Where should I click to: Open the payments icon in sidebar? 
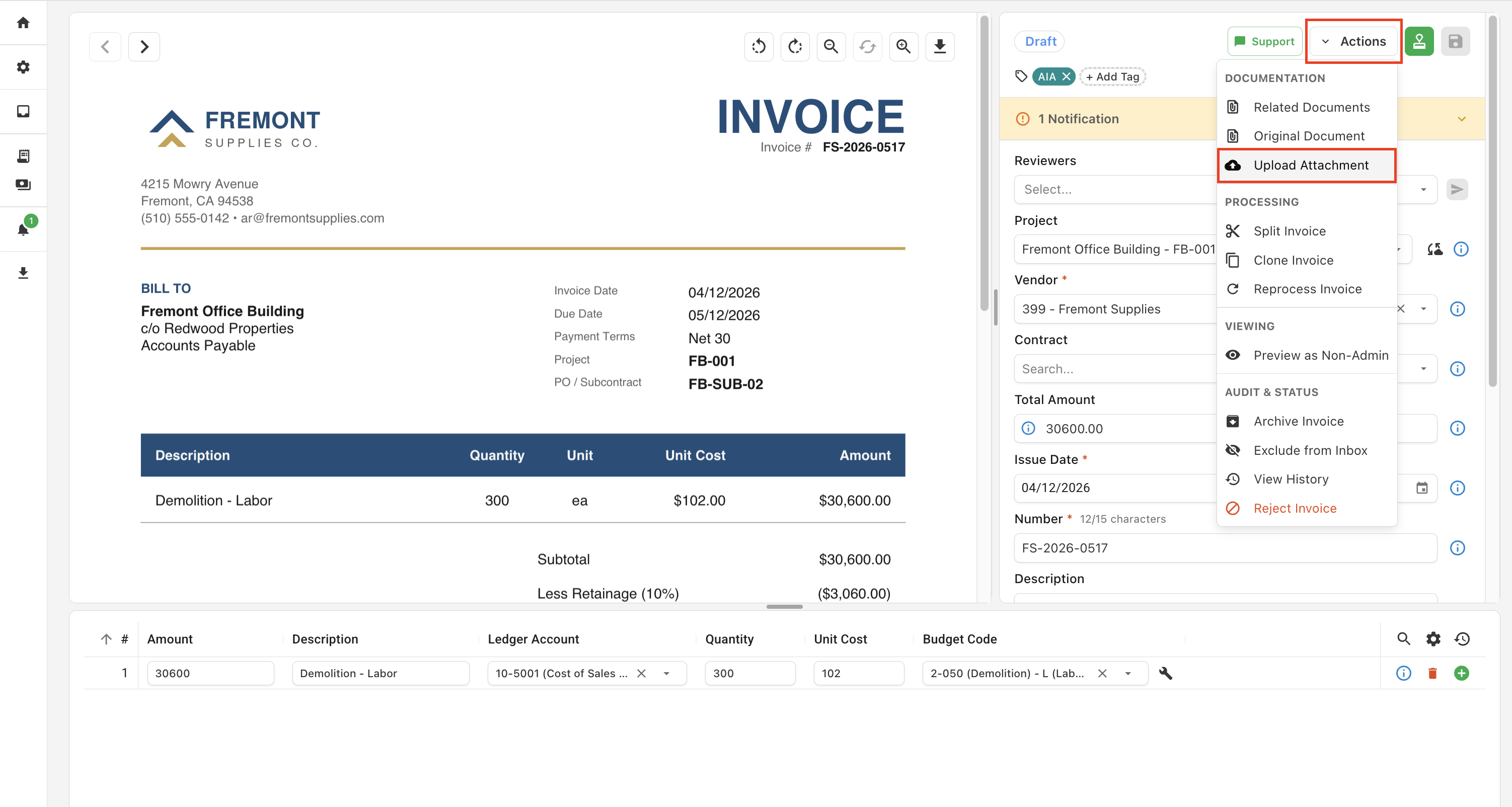pyautogui.click(x=23, y=184)
